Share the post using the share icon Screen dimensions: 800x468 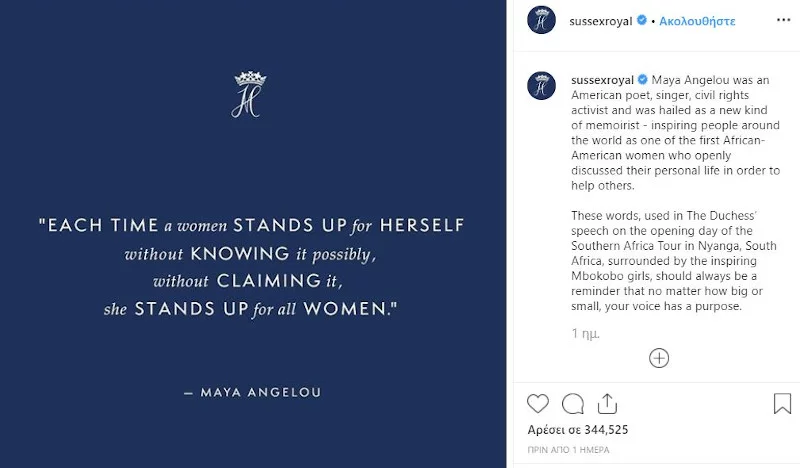point(606,404)
